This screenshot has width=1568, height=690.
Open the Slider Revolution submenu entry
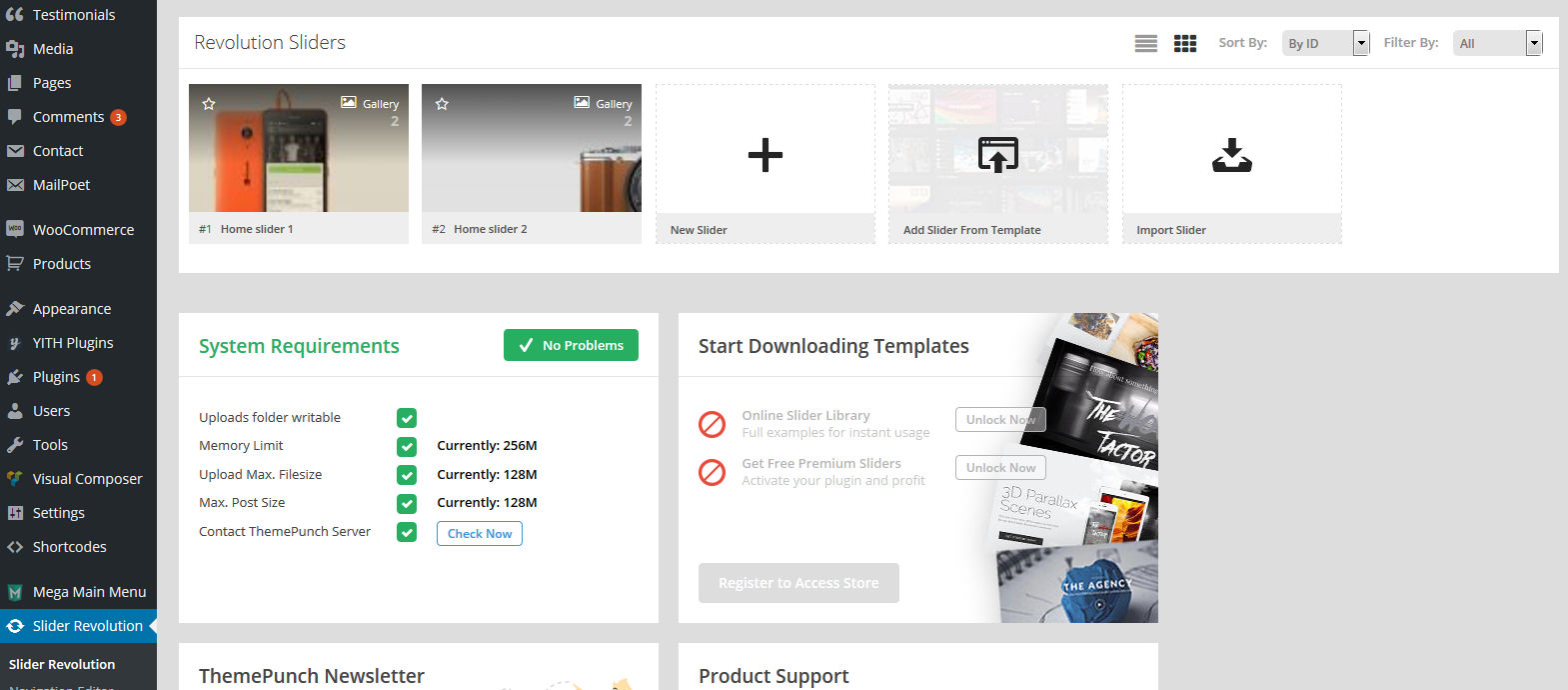pyautogui.click(x=62, y=664)
